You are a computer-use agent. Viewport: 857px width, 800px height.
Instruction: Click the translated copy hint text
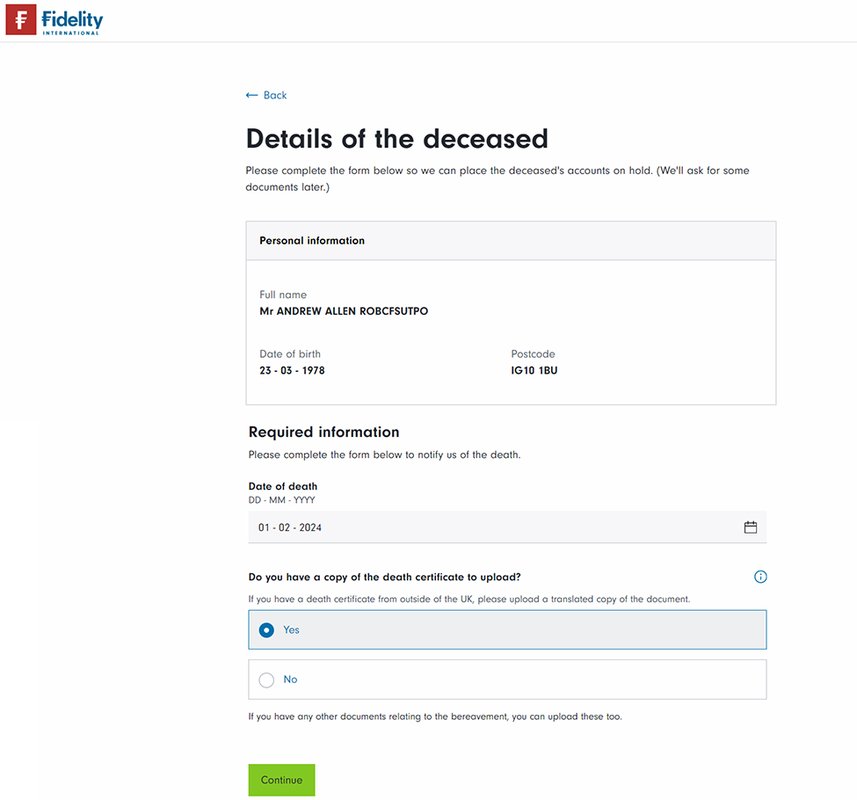click(x=469, y=599)
